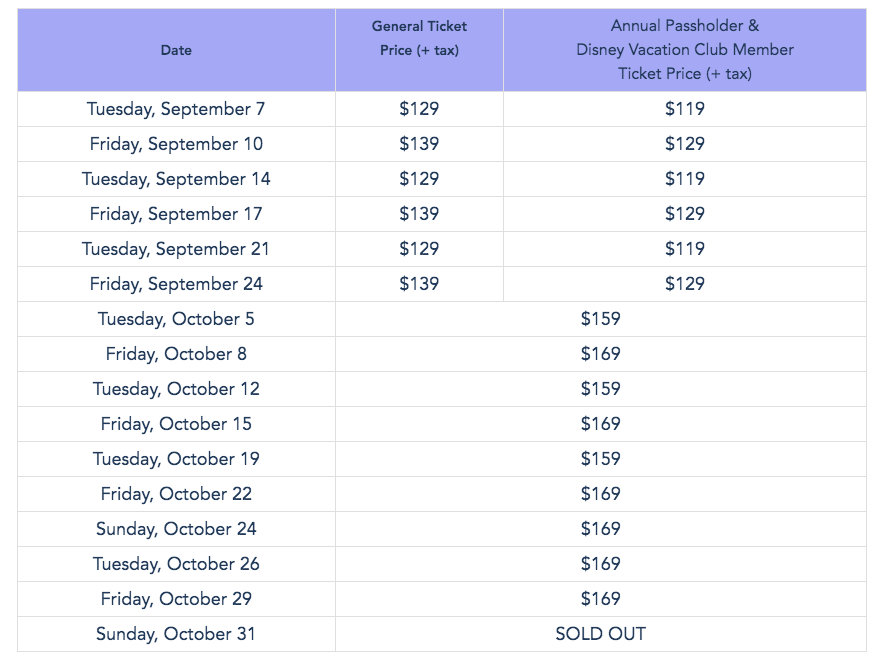This screenshot has height=665, width=882.
Task: Click the $169 price for Friday, October 8
Action: [600, 354]
